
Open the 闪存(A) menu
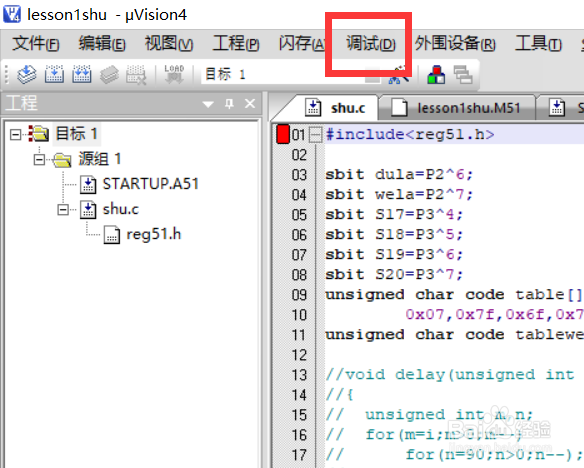point(302,44)
